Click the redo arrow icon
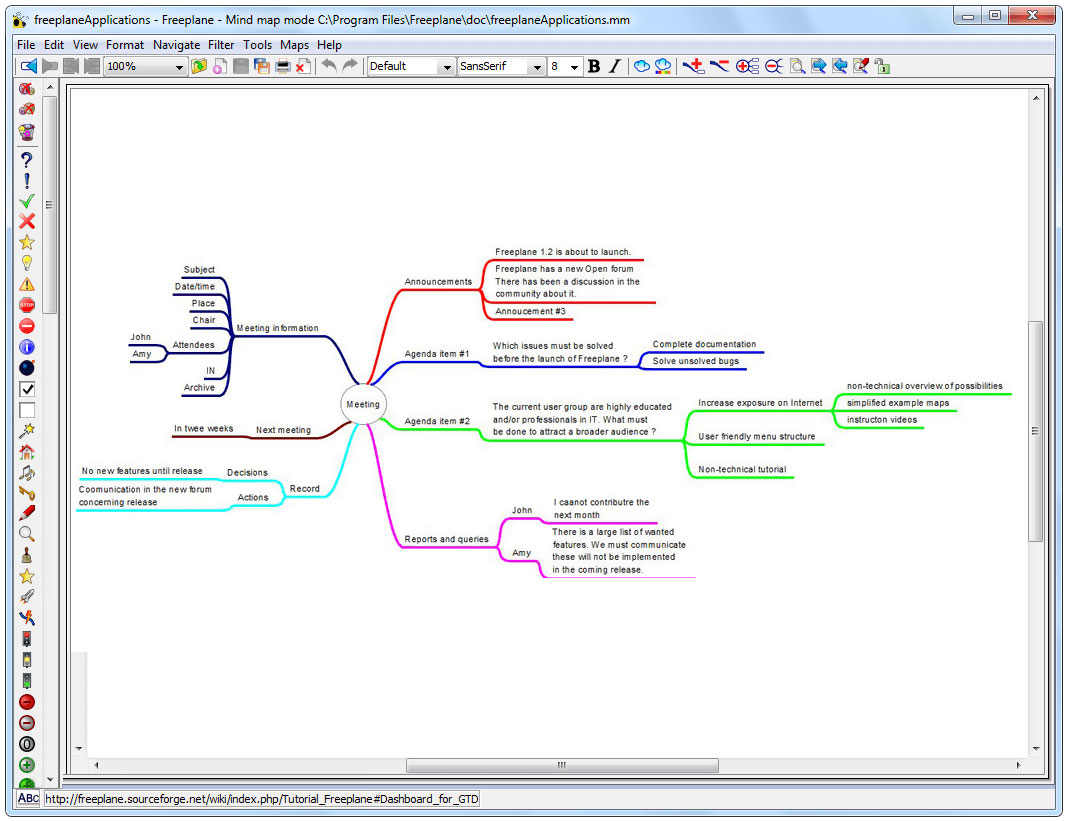Viewport: 1068px width, 821px height. pos(349,65)
